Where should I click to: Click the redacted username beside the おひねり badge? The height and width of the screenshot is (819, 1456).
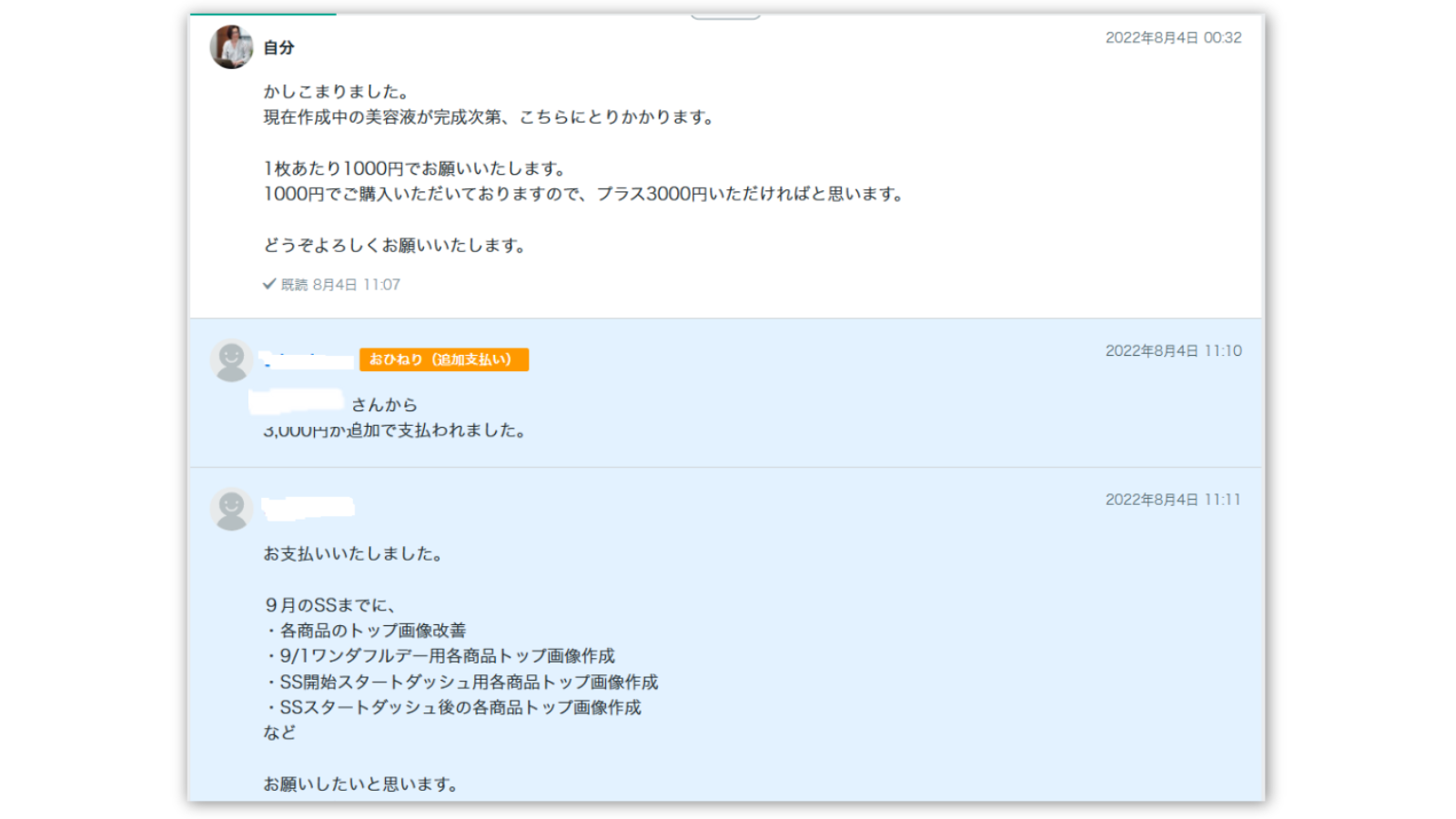308,360
